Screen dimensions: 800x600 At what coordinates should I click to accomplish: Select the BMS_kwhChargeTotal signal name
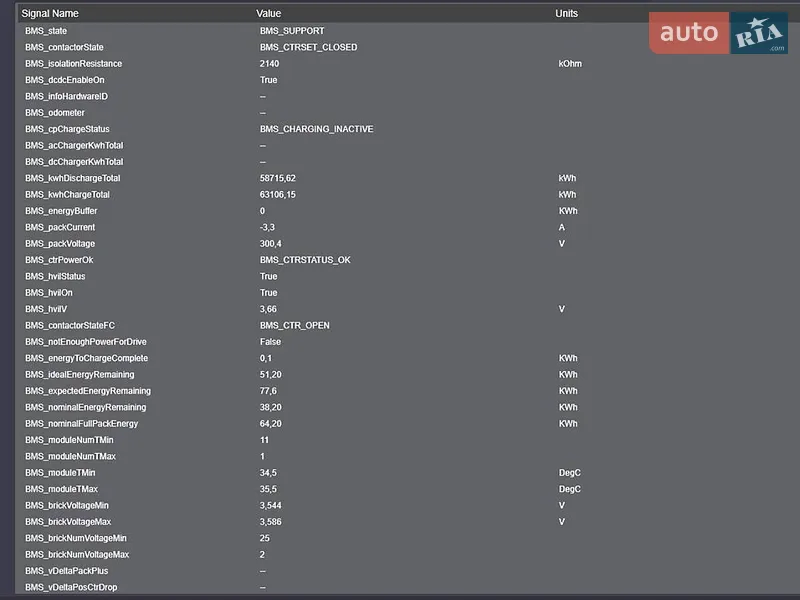point(67,194)
